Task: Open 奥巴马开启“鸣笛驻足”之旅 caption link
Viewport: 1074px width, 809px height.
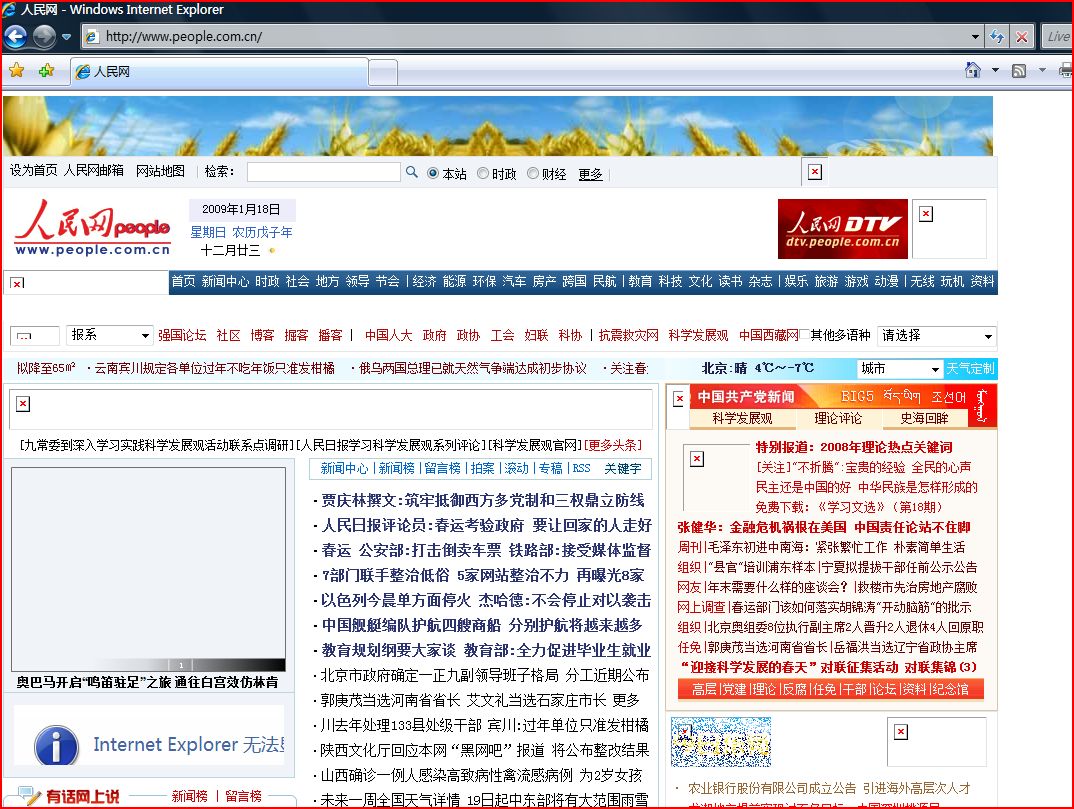Action: point(147,682)
